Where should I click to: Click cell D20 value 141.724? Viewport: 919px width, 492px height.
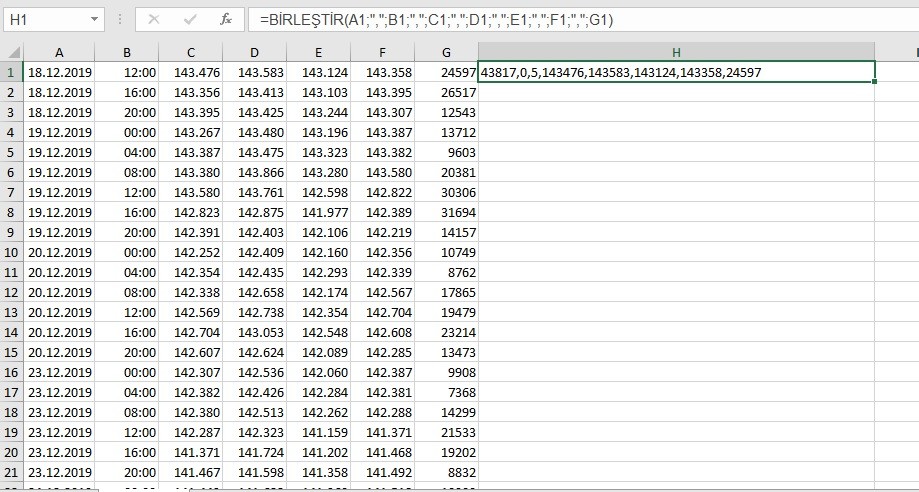(x=254, y=452)
